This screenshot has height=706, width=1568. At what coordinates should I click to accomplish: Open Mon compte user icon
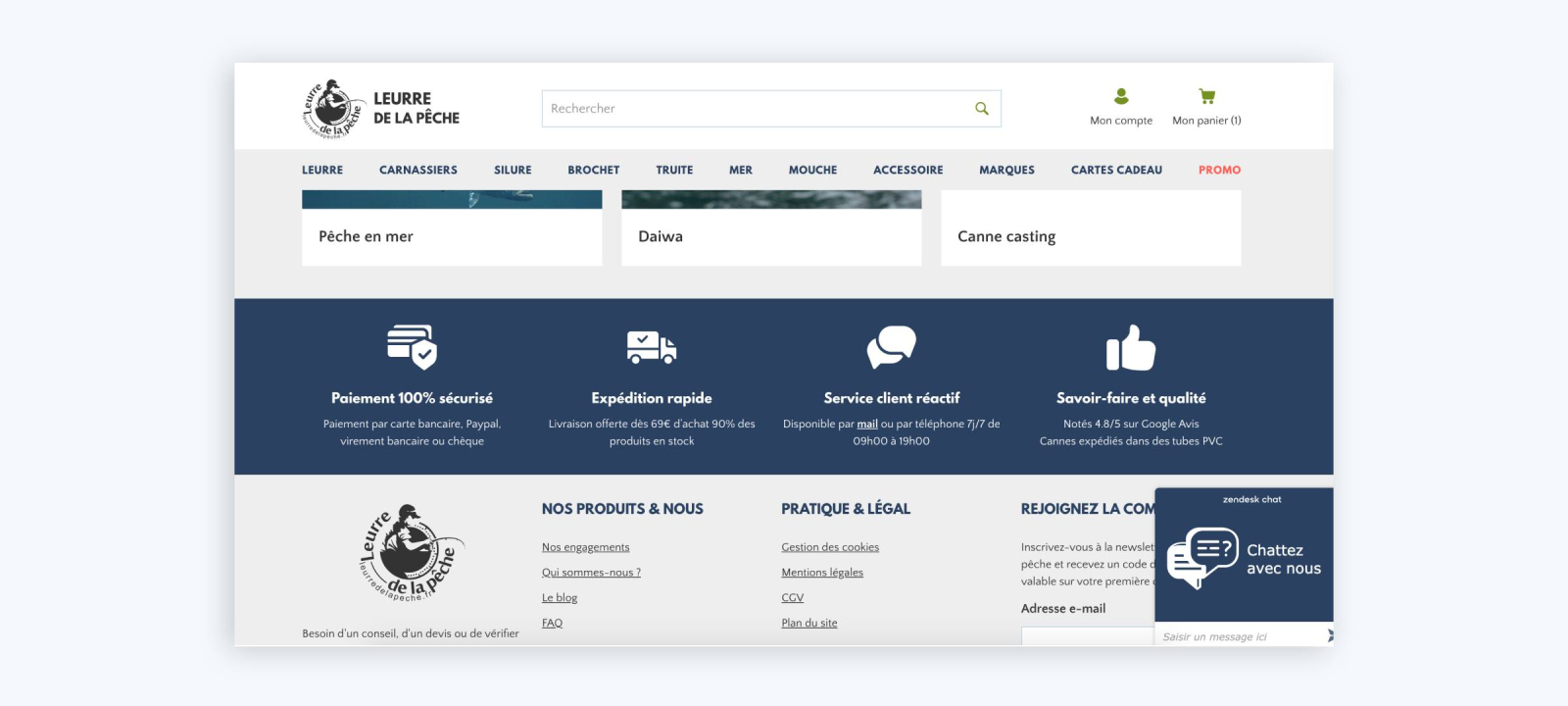1121,96
